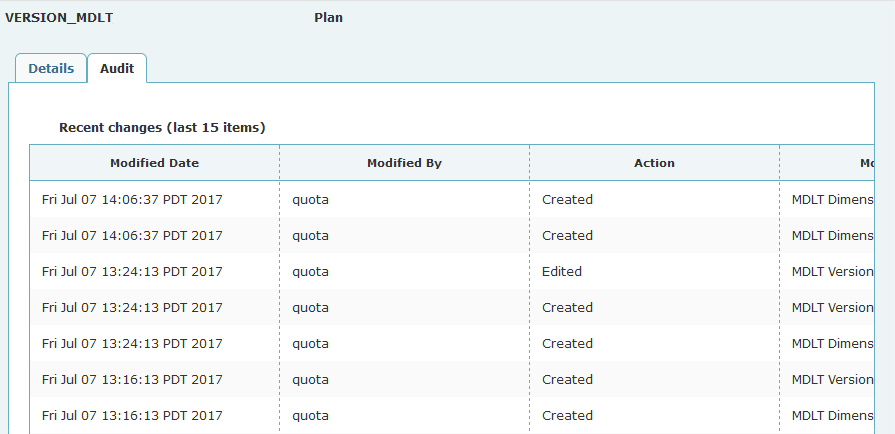Select the Audit tab

(x=117, y=69)
